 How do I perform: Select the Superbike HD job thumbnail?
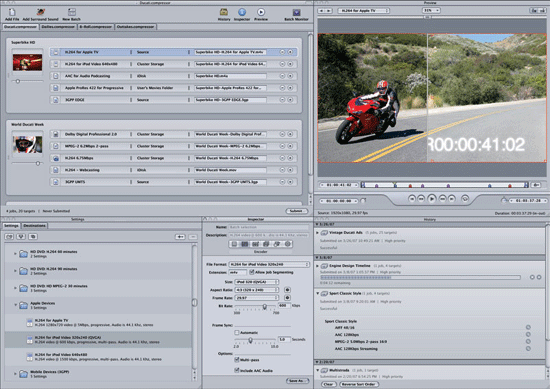pos(27,62)
